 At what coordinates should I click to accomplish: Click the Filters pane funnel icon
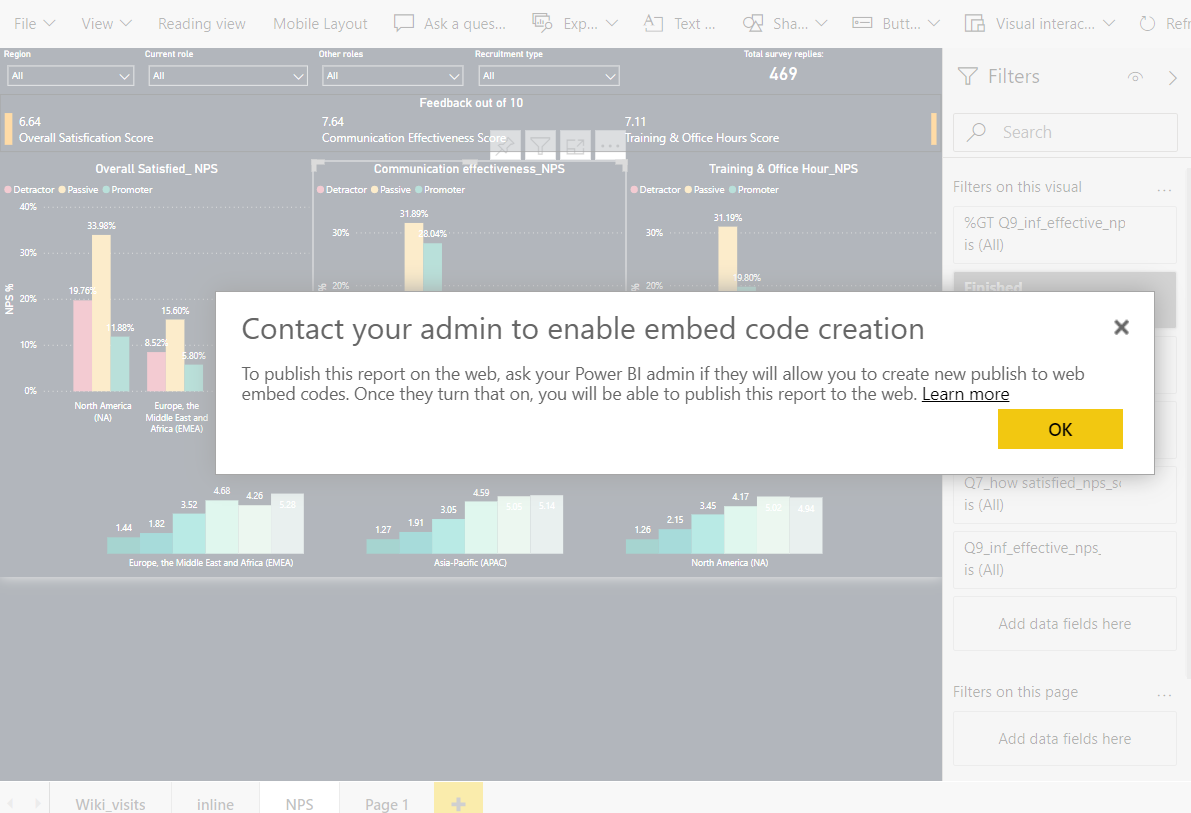[968, 76]
